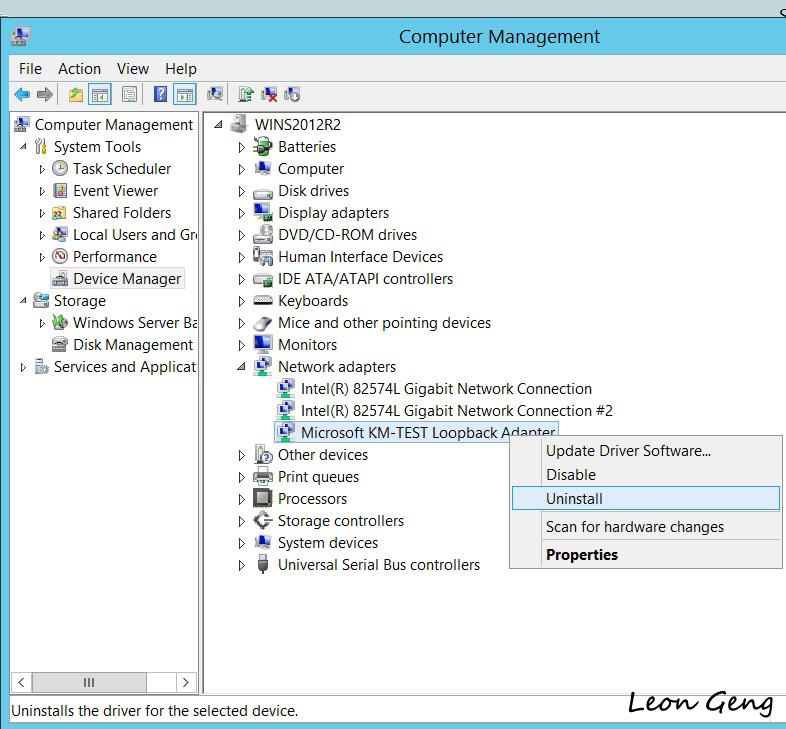Click the Properties sheet toolbar icon
786x729 pixels.
[129, 94]
